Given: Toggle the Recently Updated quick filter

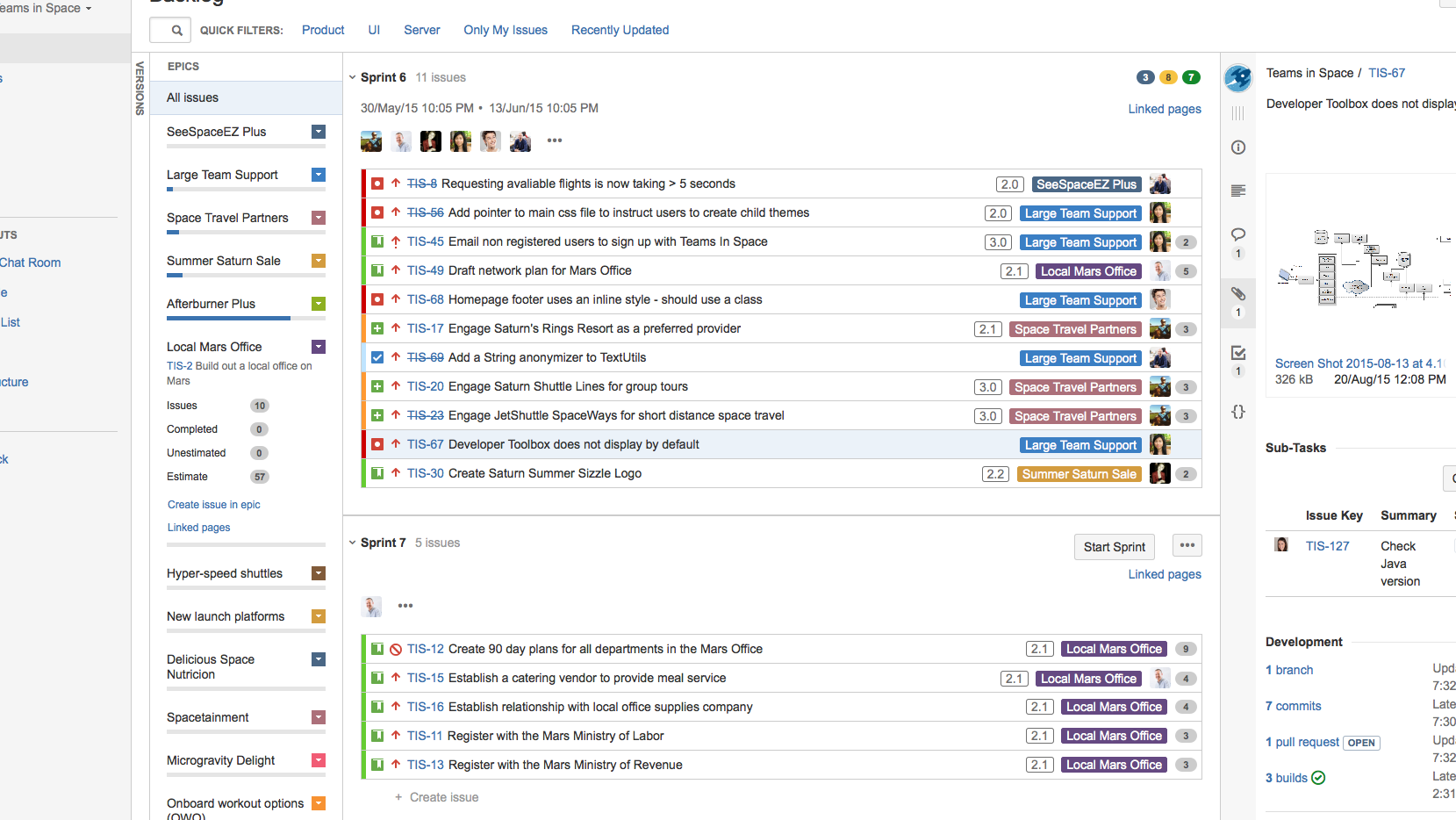Looking at the screenshot, I should [620, 30].
